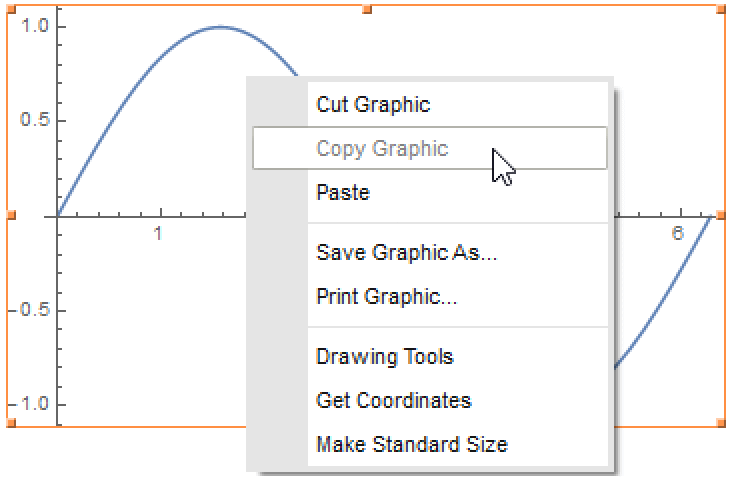
Task: Click top-center orange resize handle
Action: click(367, 9)
